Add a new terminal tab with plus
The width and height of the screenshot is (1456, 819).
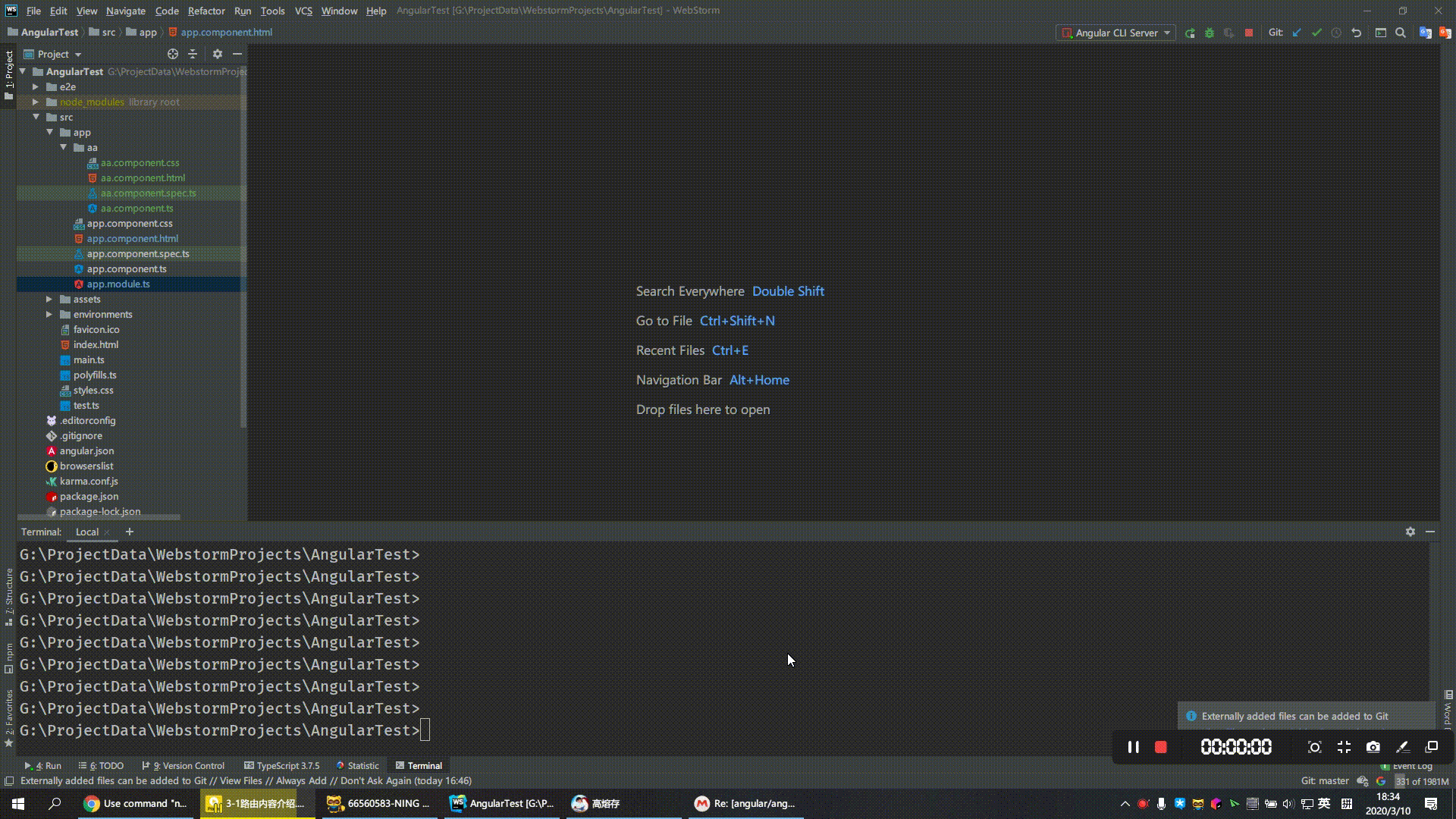click(x=129, y=532)
